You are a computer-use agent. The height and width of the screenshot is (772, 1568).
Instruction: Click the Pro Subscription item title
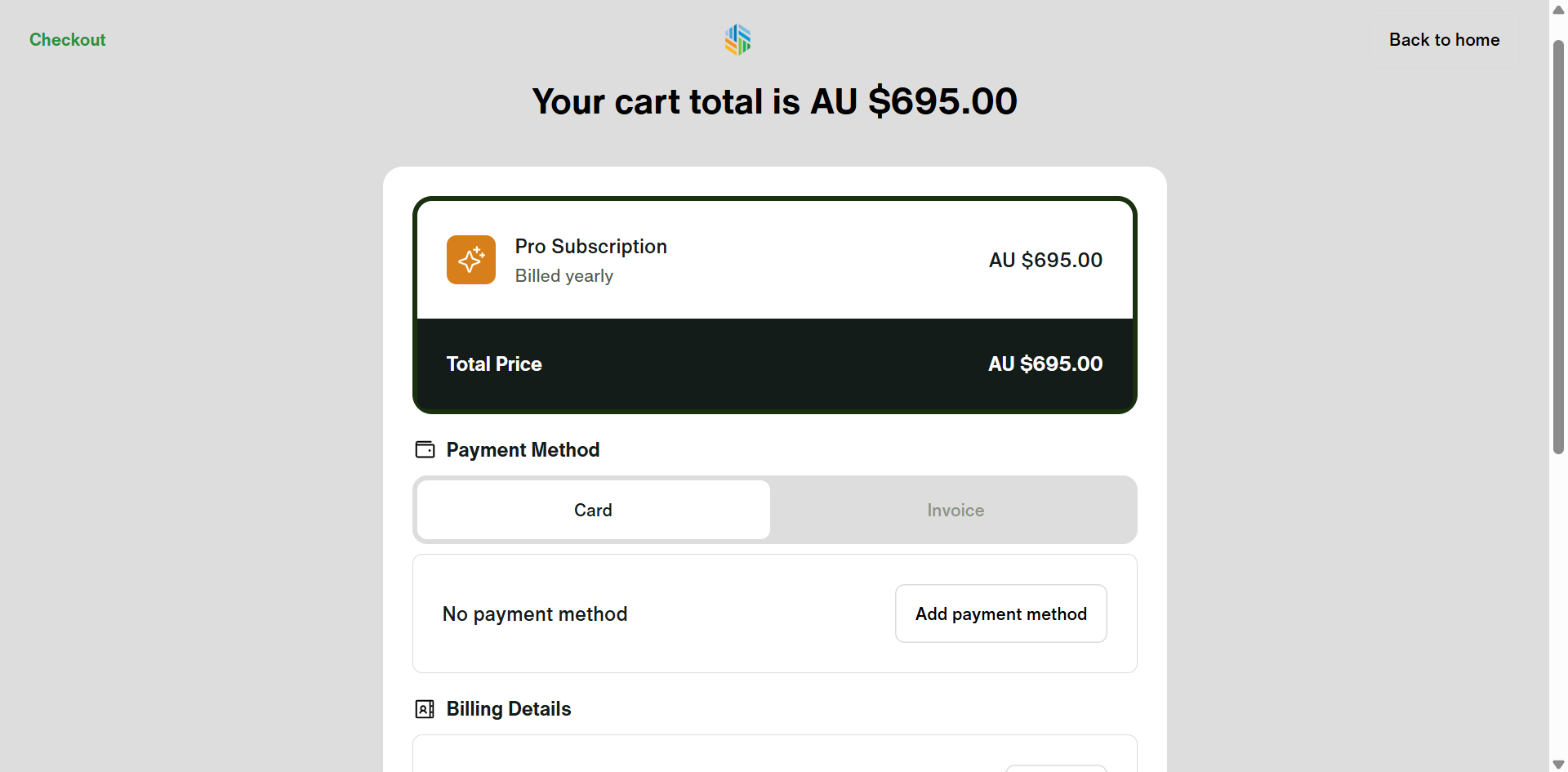pyautogui.click(x=590, y=246)
